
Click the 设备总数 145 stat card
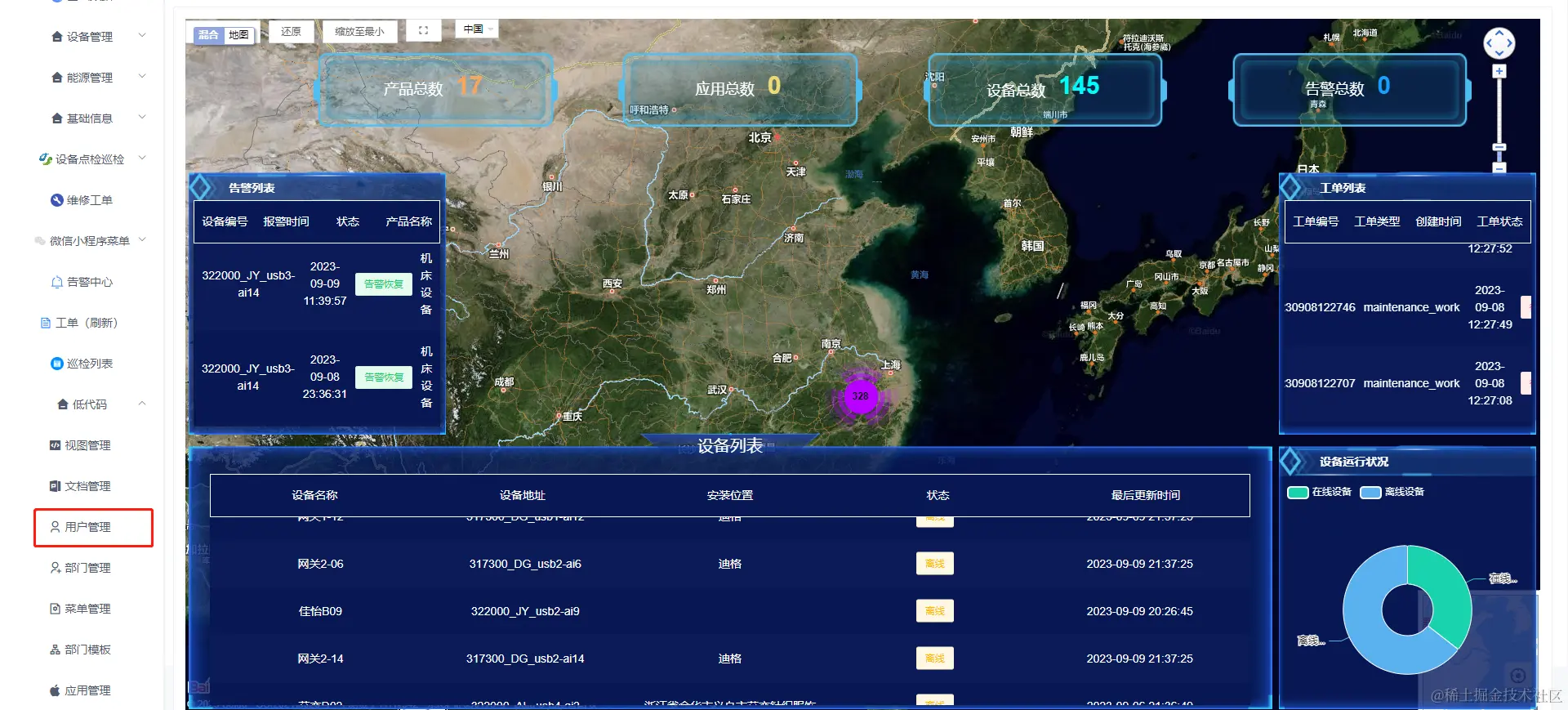tap(1045, 89)
